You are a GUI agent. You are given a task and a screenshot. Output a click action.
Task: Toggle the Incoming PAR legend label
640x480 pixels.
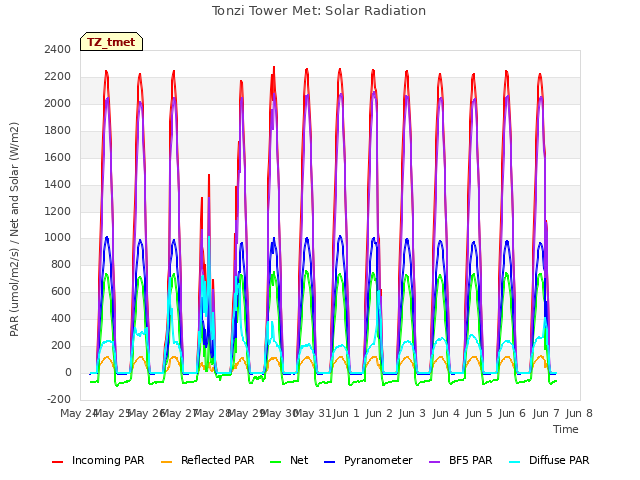pyautogui.click(x=108, y=460)
